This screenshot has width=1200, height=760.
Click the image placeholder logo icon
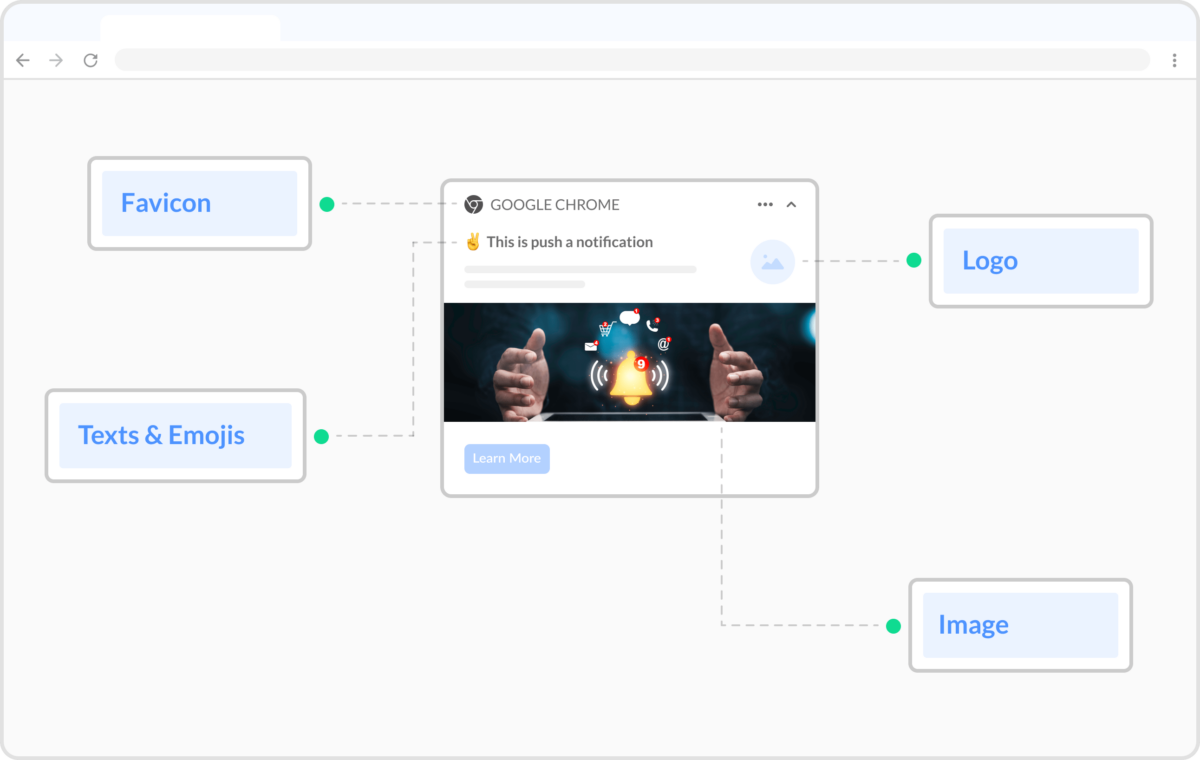[x=772, y=261]
